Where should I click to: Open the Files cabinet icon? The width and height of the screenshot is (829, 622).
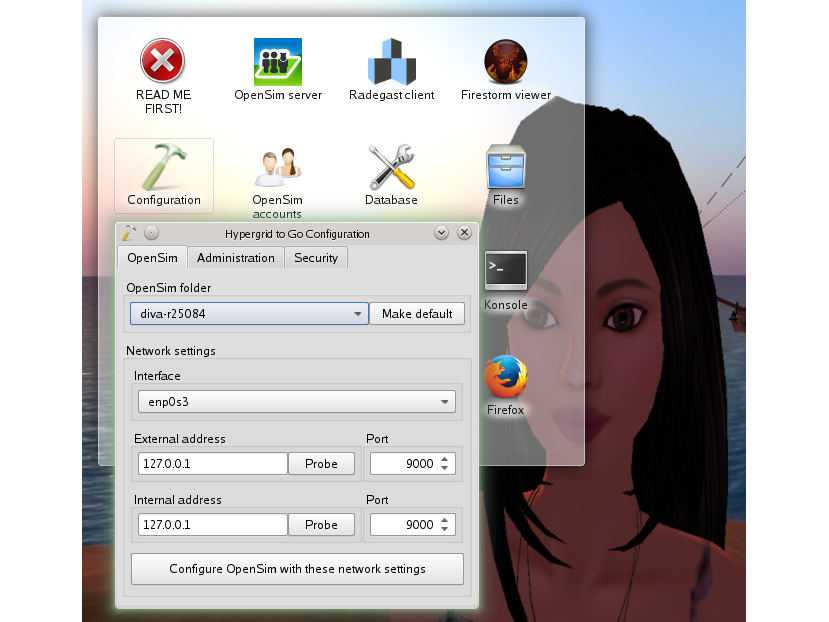506,167
